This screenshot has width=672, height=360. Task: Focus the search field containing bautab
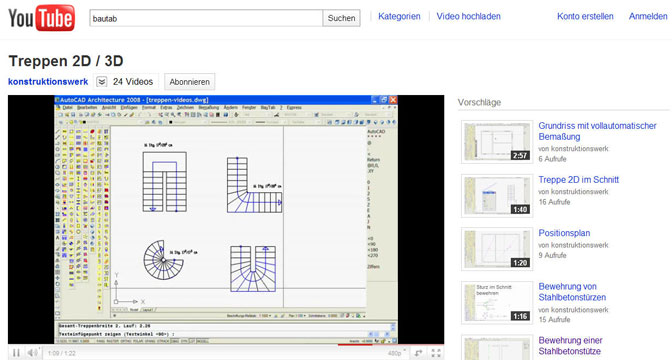(x=206, y=18)
